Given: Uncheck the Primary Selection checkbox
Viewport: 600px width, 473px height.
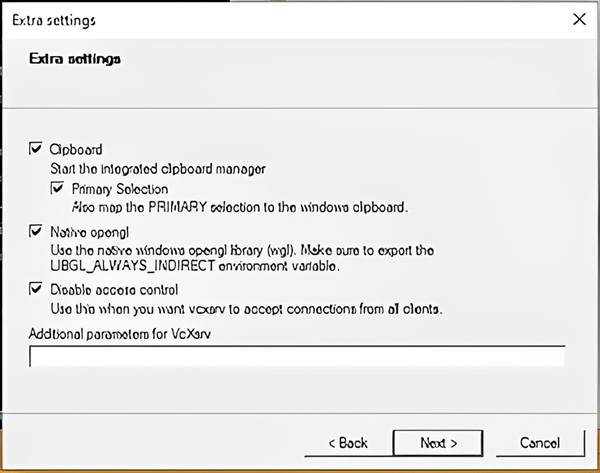Looking at the screenshot, I should [57, 188].
